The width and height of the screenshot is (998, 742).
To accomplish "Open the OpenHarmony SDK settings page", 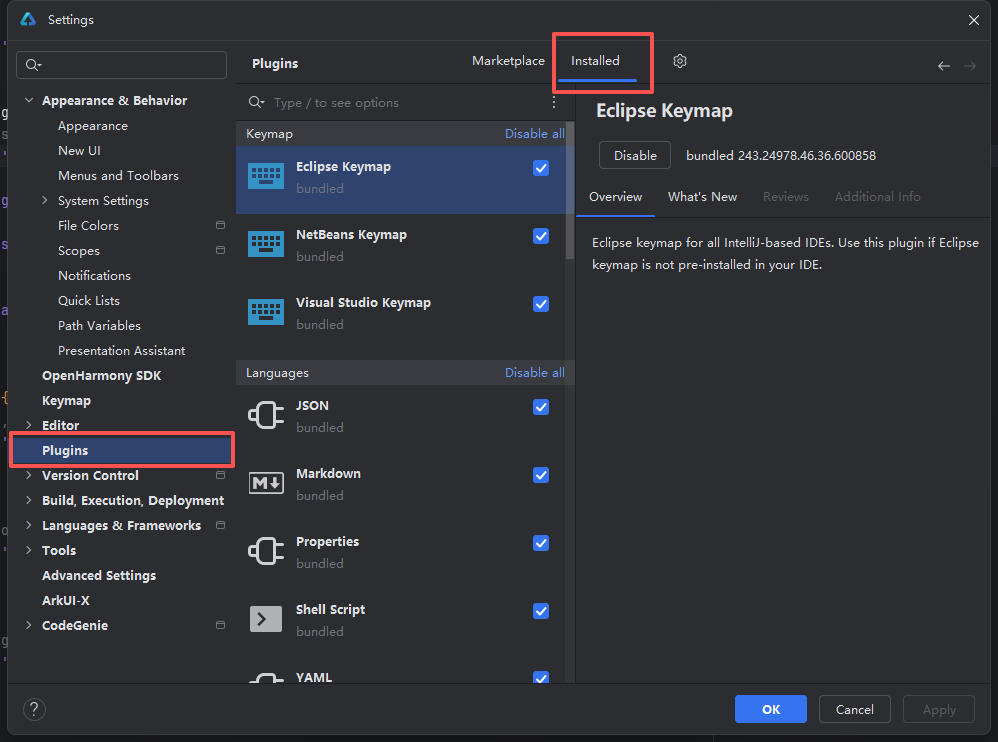I will [x=101, y=375].
